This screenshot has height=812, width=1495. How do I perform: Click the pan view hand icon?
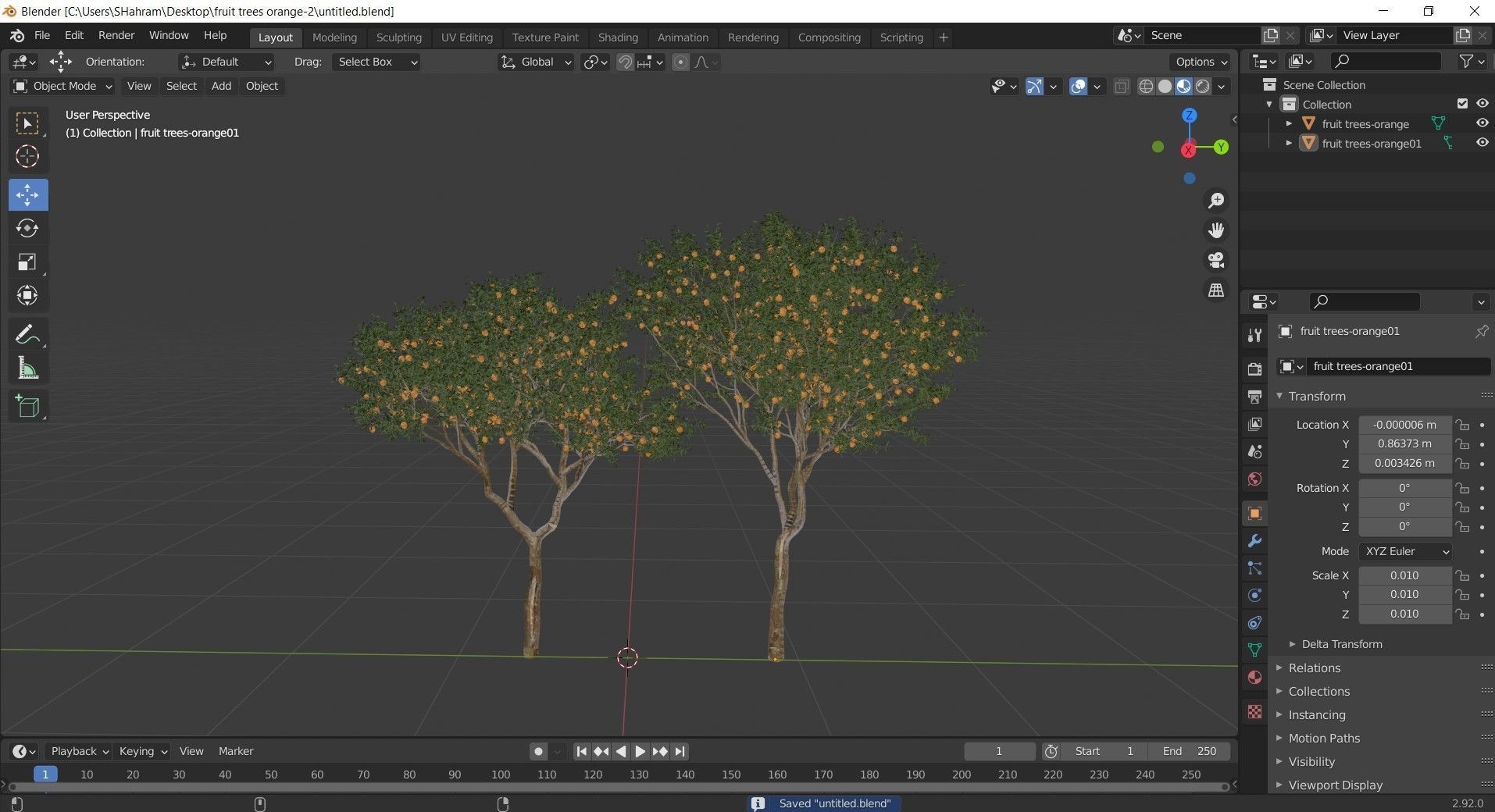[x=1216, y=230]
